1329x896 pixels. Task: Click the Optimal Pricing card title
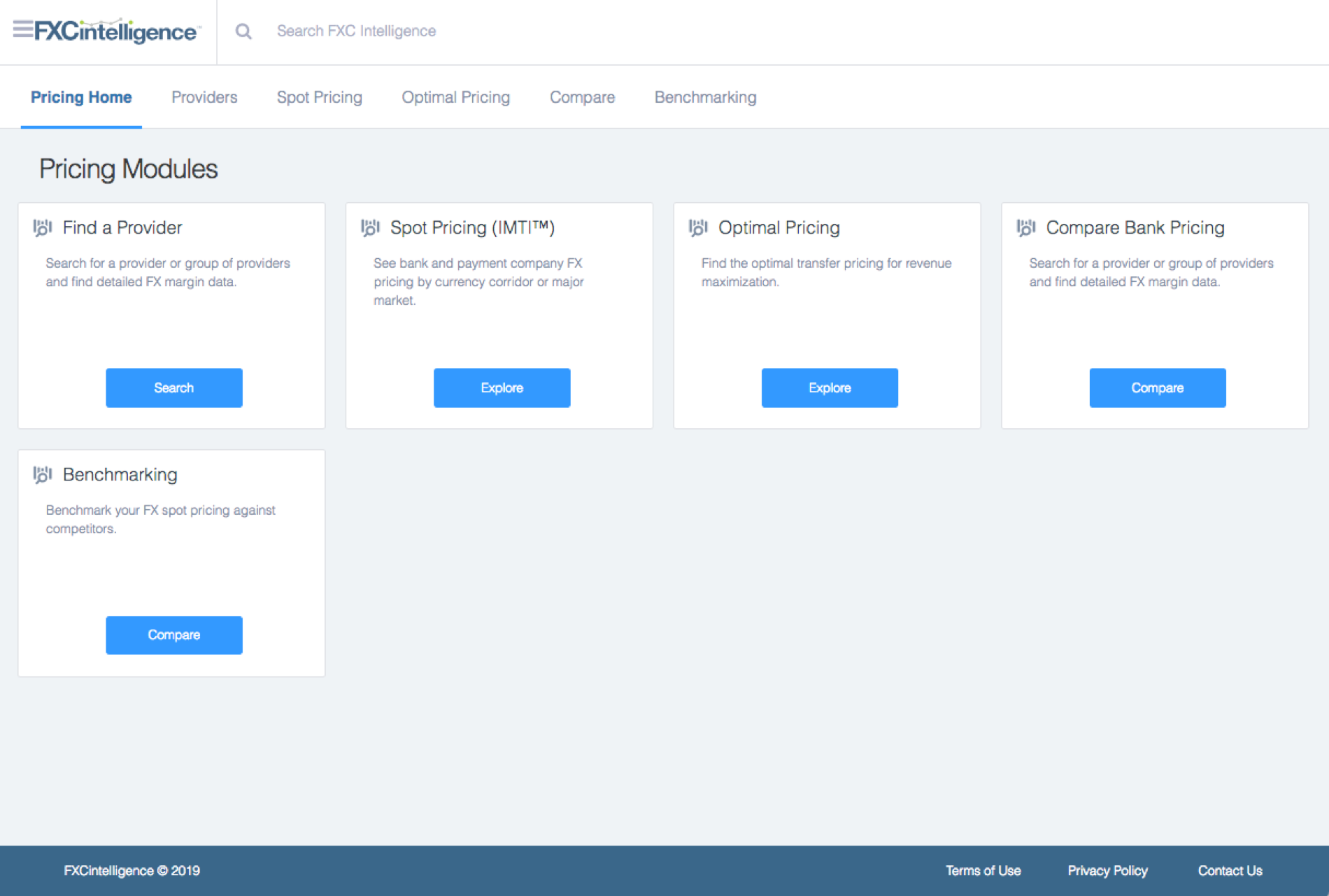coord(779,227)
